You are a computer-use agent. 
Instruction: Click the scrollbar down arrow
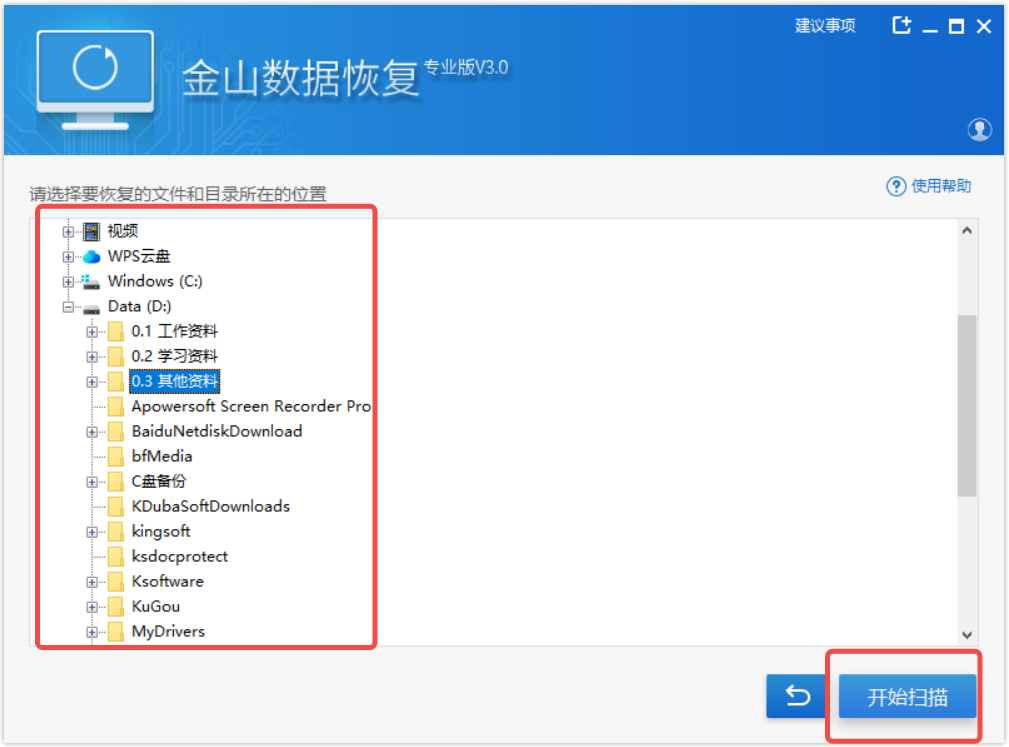pos(967,634)
